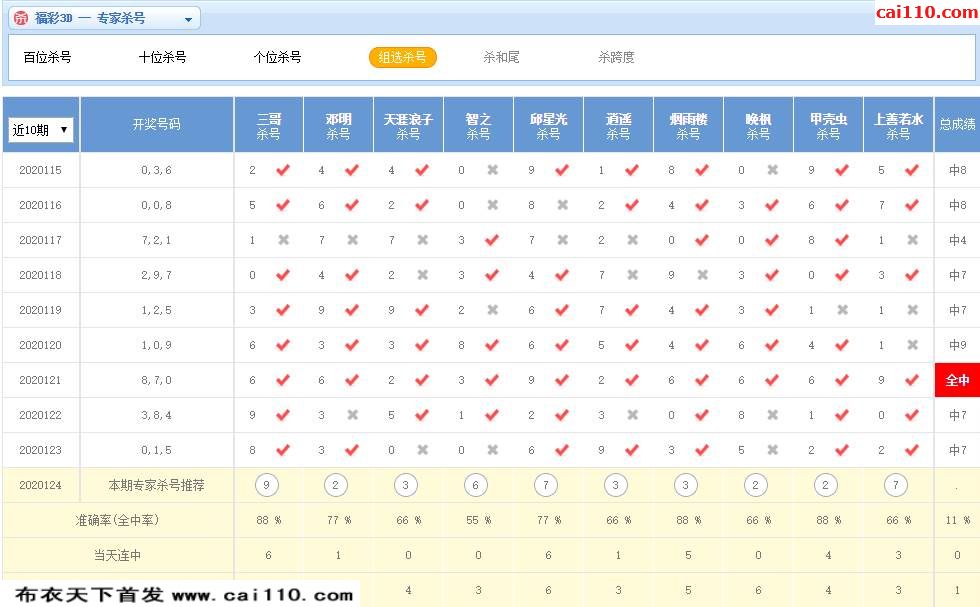The image size is (980, 607).
Task: Click the period number 2020124
Action: [41, 485]
